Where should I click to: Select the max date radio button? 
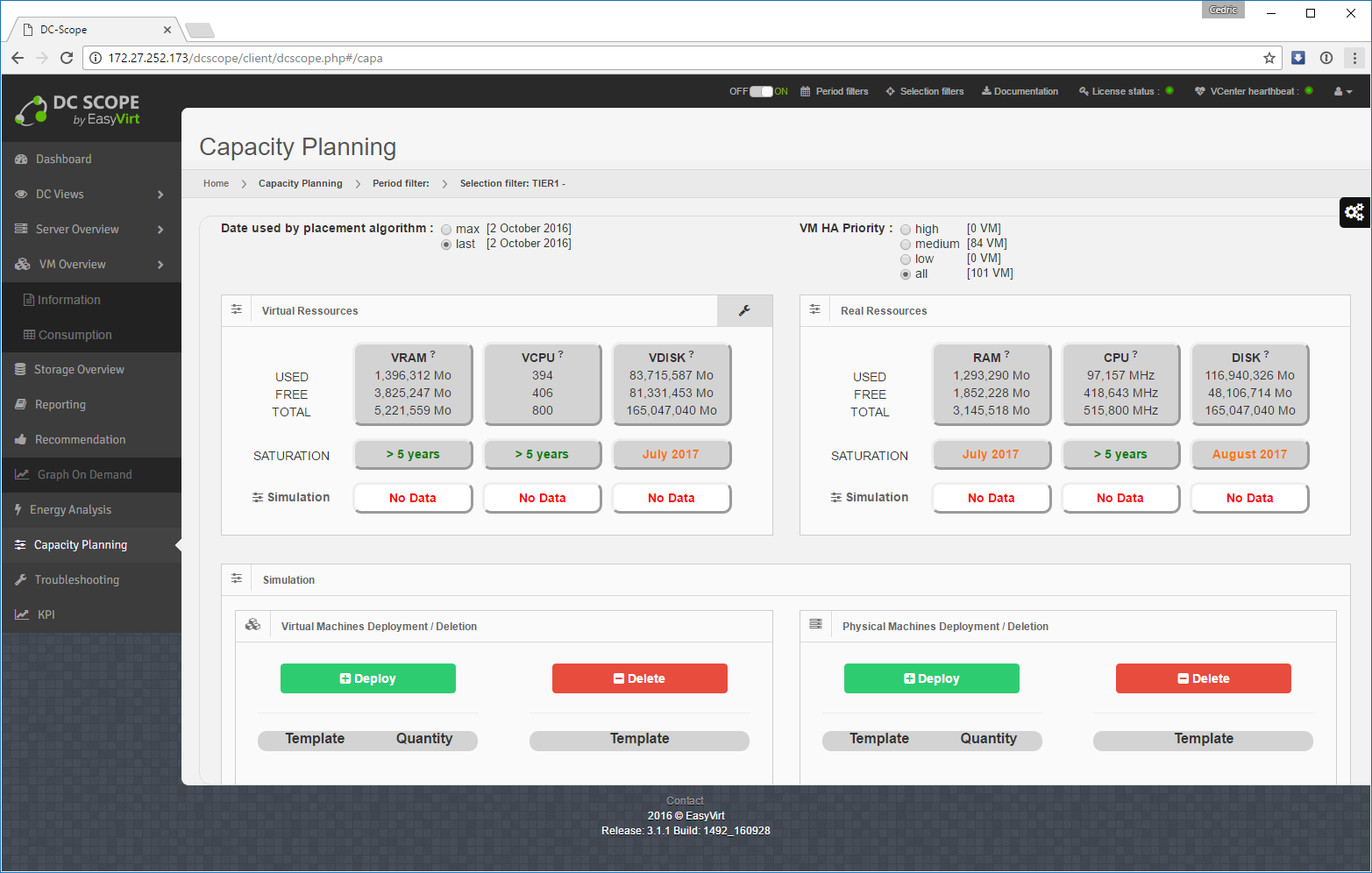coord(446,230)
